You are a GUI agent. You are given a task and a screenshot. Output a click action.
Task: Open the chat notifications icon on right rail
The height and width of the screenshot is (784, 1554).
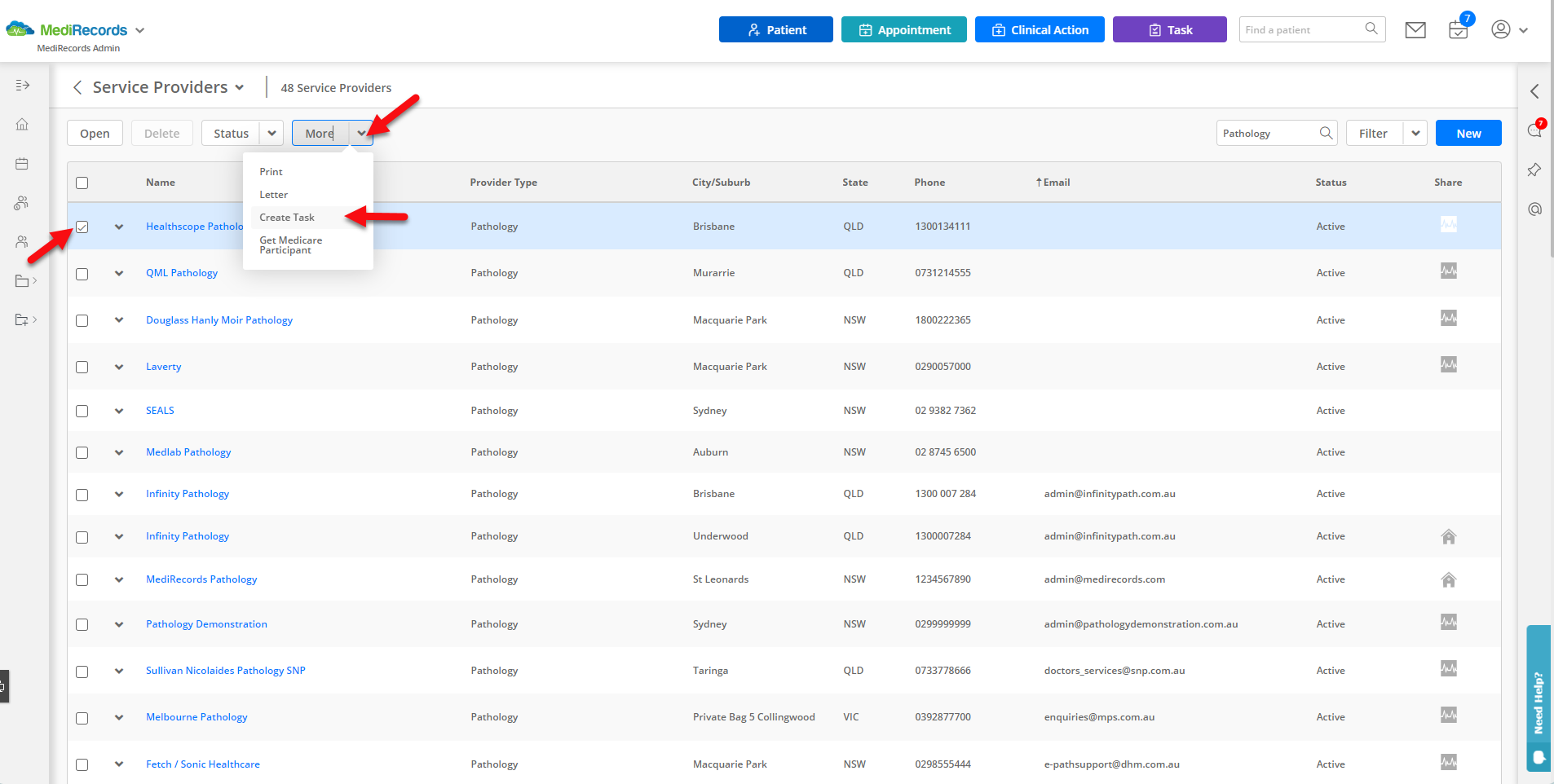[x=1535, y=130]
